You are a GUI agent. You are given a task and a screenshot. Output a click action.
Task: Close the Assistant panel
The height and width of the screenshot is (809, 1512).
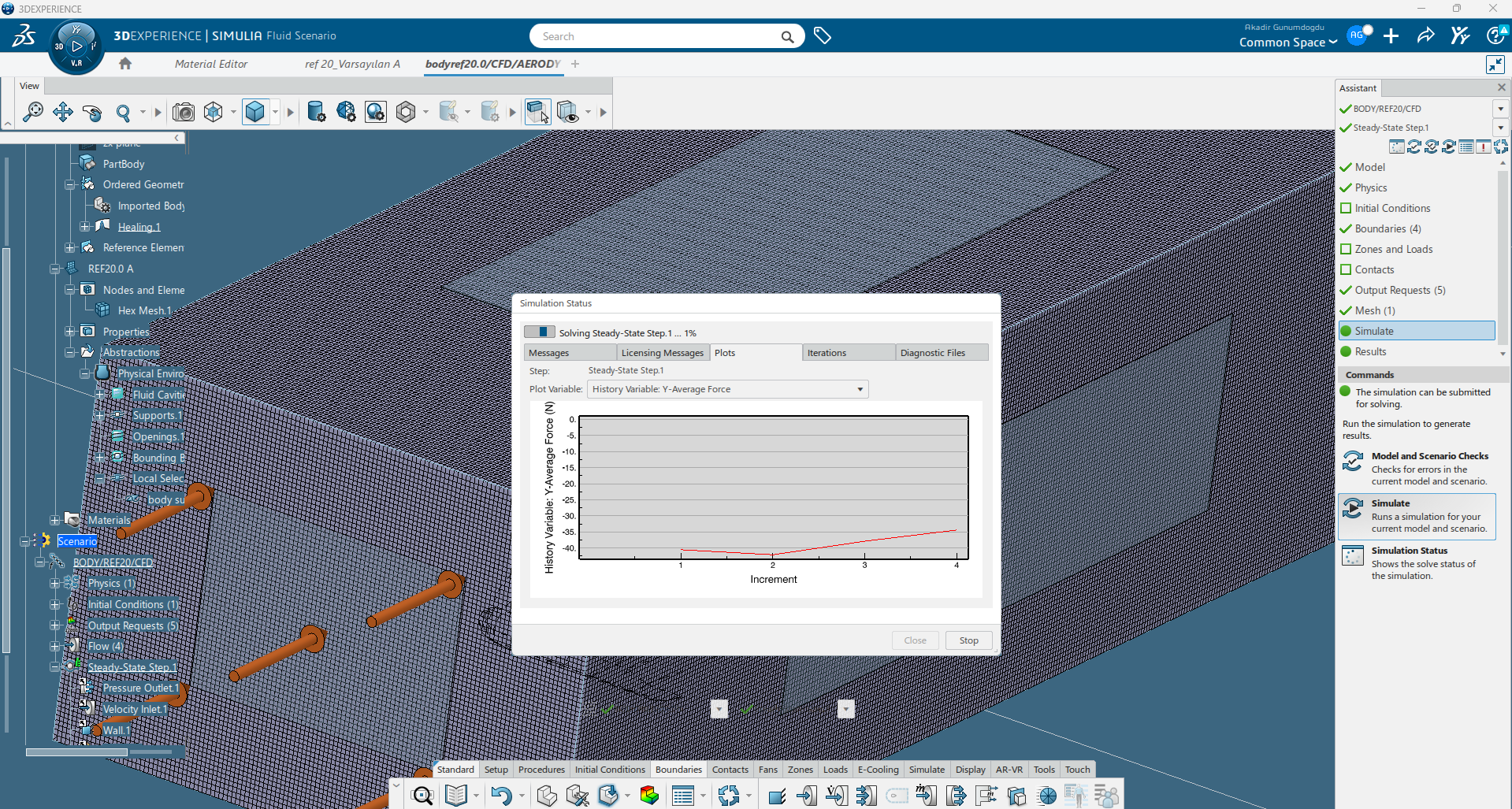point(1502,87)
